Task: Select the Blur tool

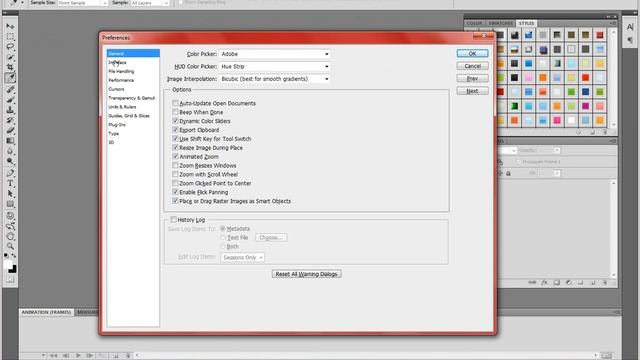Action: click(10, 151)
